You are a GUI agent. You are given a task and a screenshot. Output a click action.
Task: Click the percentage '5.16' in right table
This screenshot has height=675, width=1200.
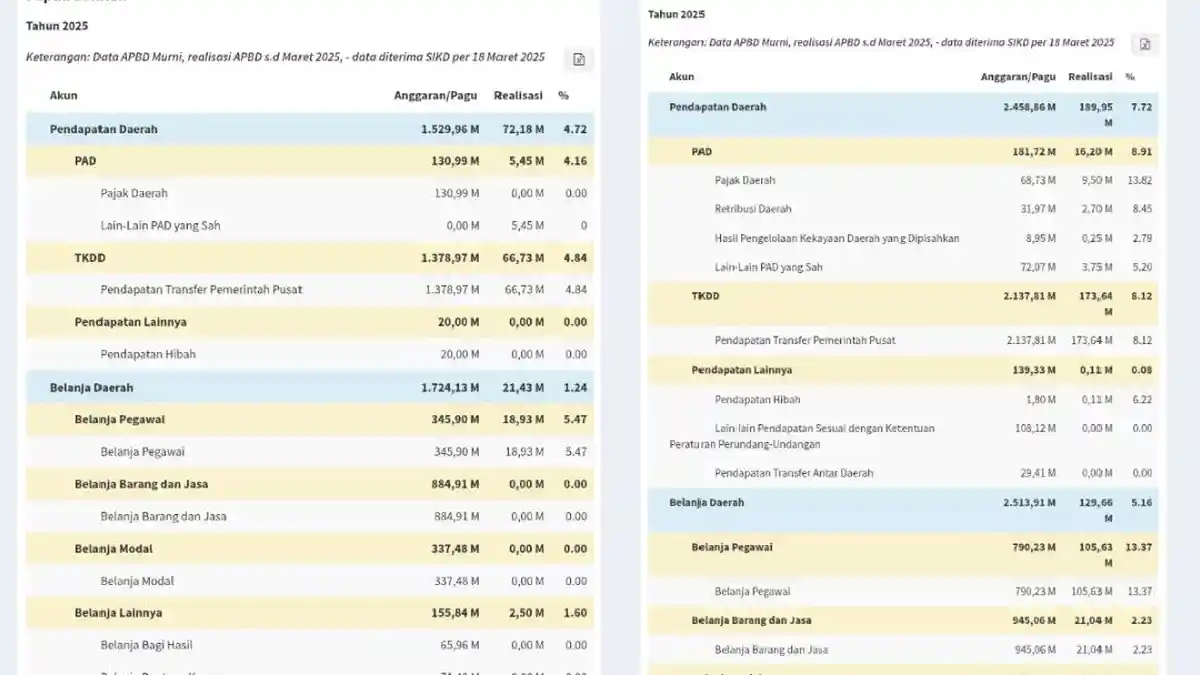coord(1141,503)
